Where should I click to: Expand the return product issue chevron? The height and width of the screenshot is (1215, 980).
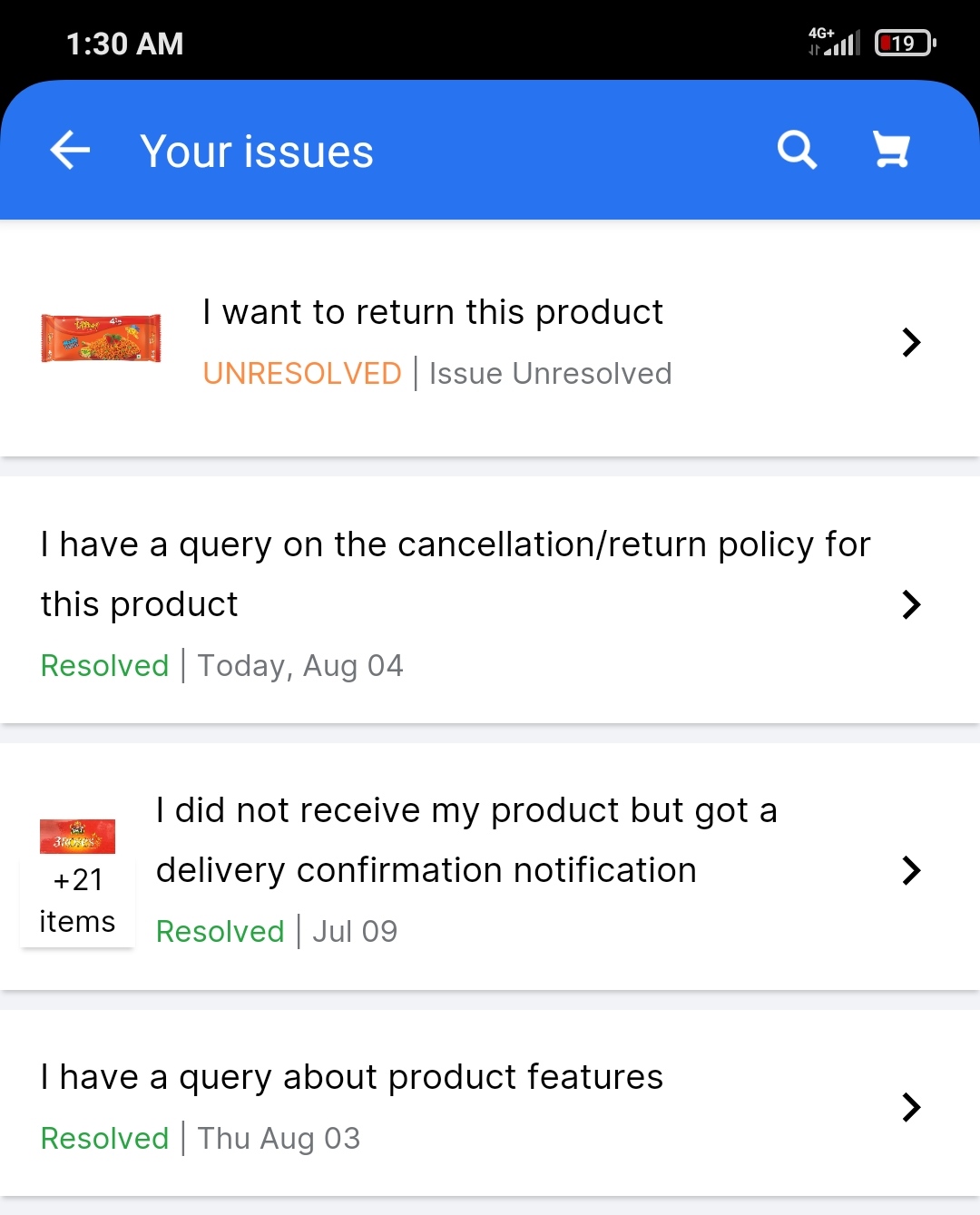coord(911,342)
